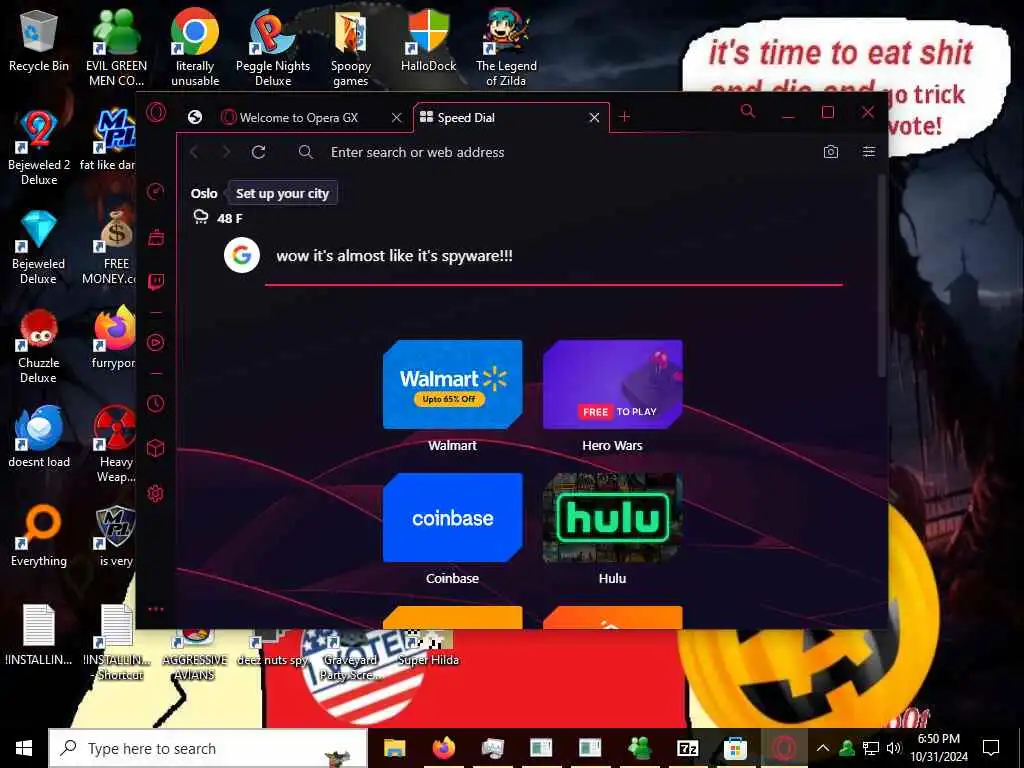Viewport: 1024px width, 768px height.
Task: Select Bejeweled Deluxe desktop icon
Action: [39, 247]
